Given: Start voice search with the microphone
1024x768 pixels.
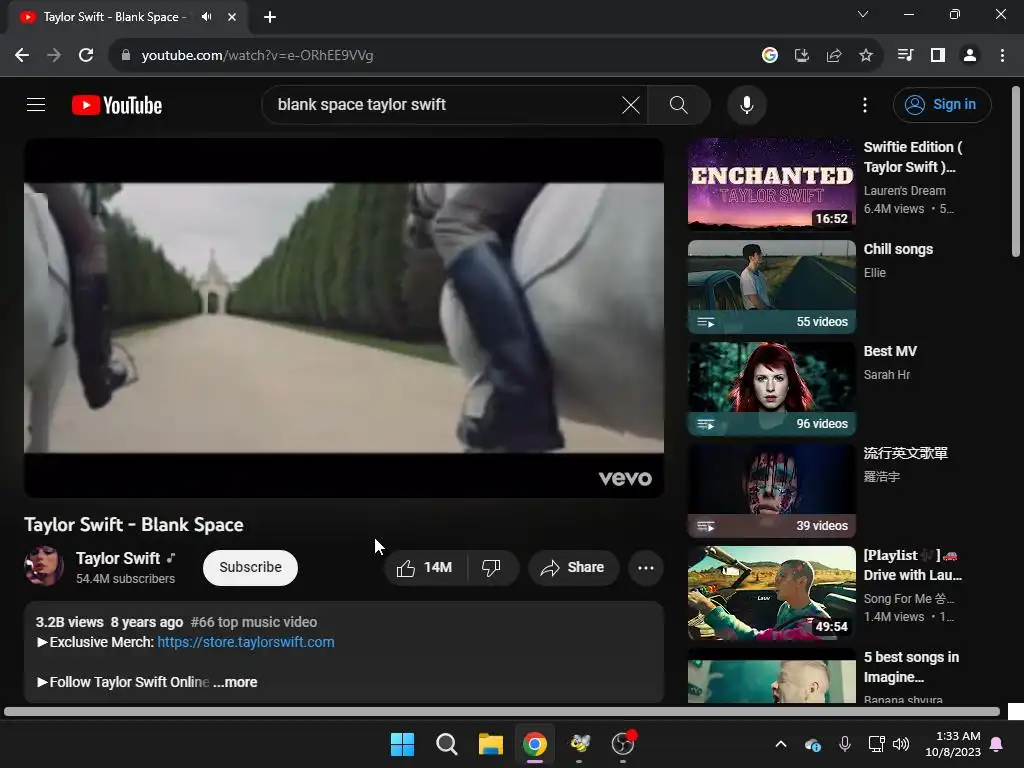Looking at the screenshot, I should 746,104.
